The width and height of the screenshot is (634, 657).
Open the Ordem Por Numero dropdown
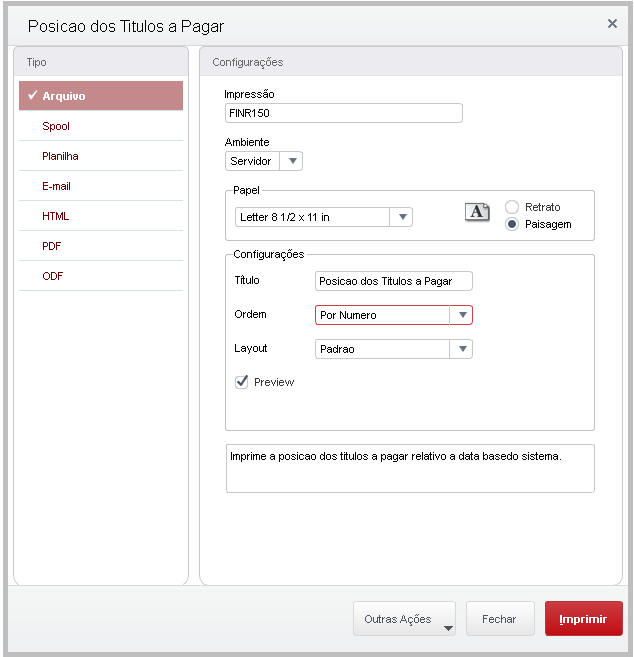click(x=461, y=315)
